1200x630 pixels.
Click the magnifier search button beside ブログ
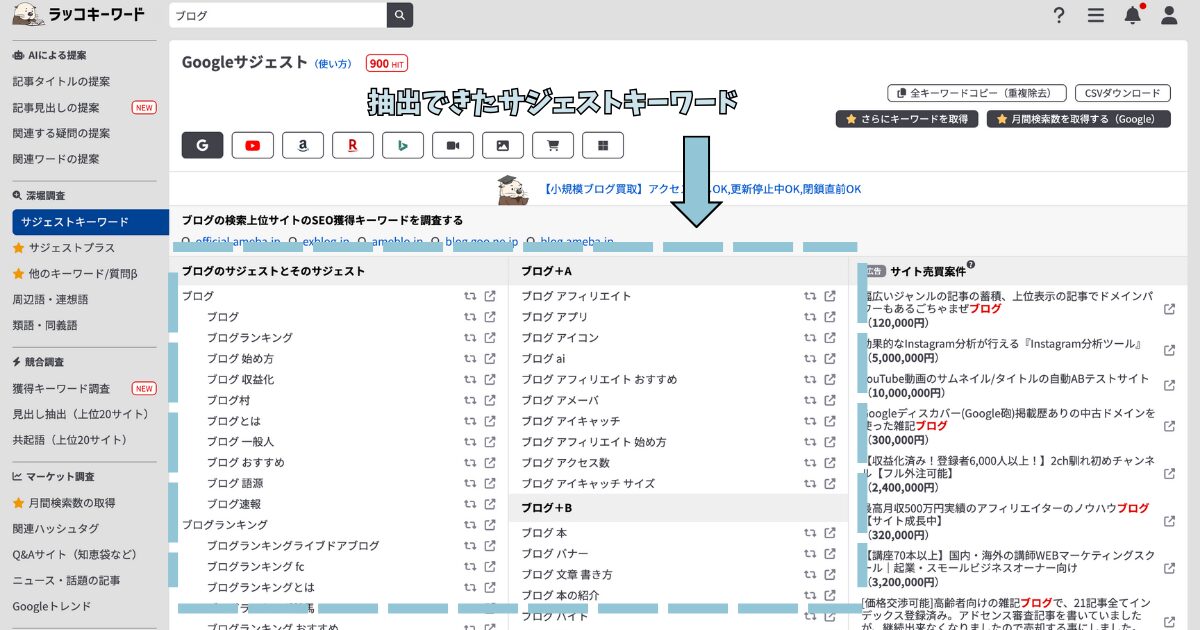[400, 15]
